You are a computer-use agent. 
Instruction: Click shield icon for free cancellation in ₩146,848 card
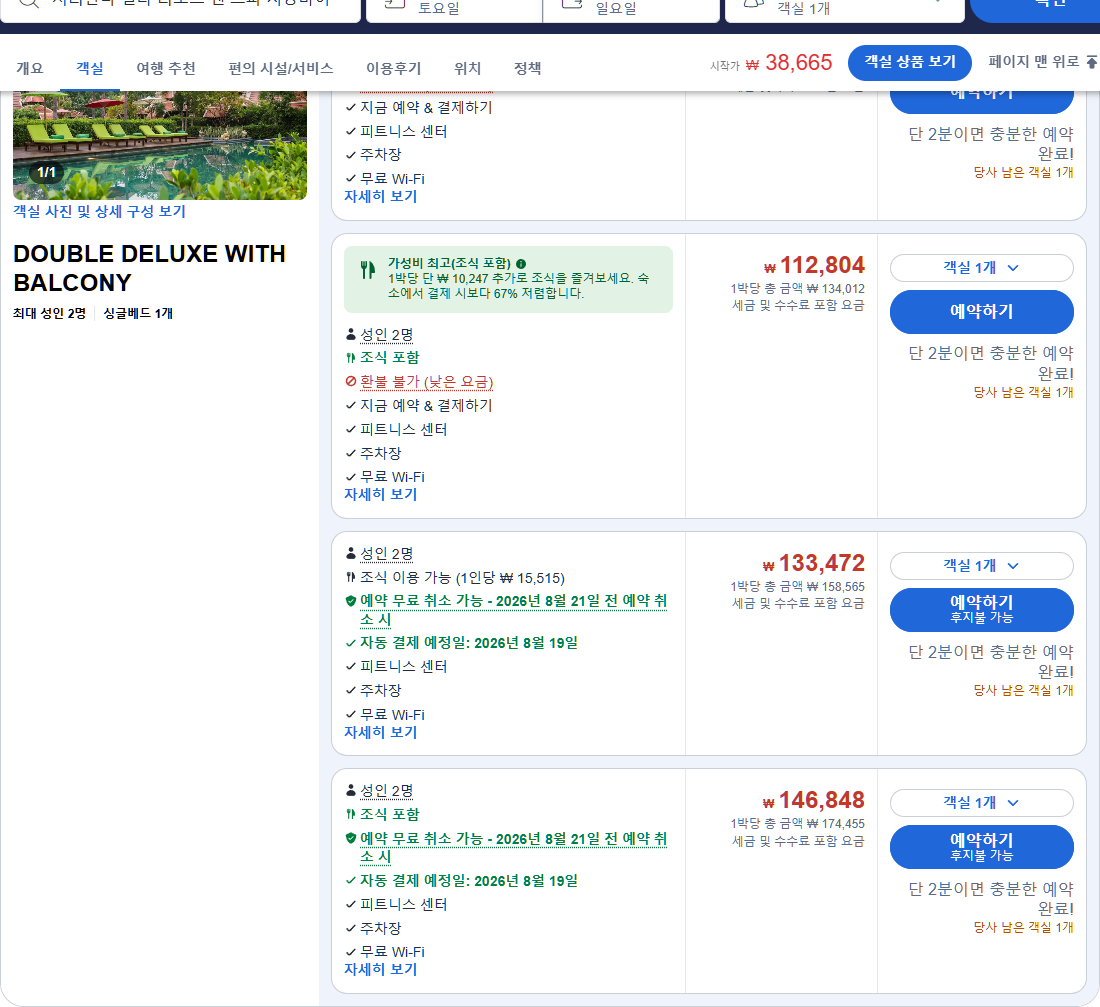point(351,838)
